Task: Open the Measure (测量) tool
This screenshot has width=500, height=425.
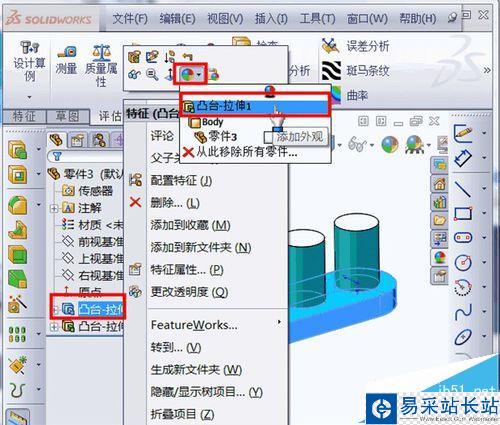Action: pos(66,60)
